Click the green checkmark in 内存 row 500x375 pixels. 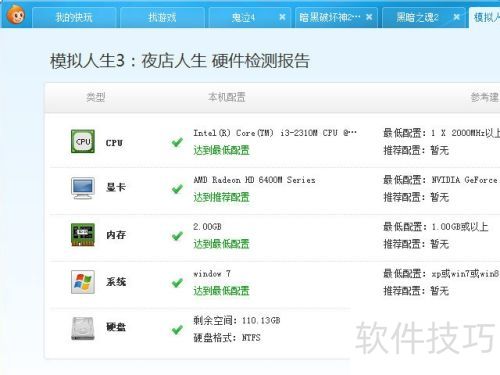[177, 236]
